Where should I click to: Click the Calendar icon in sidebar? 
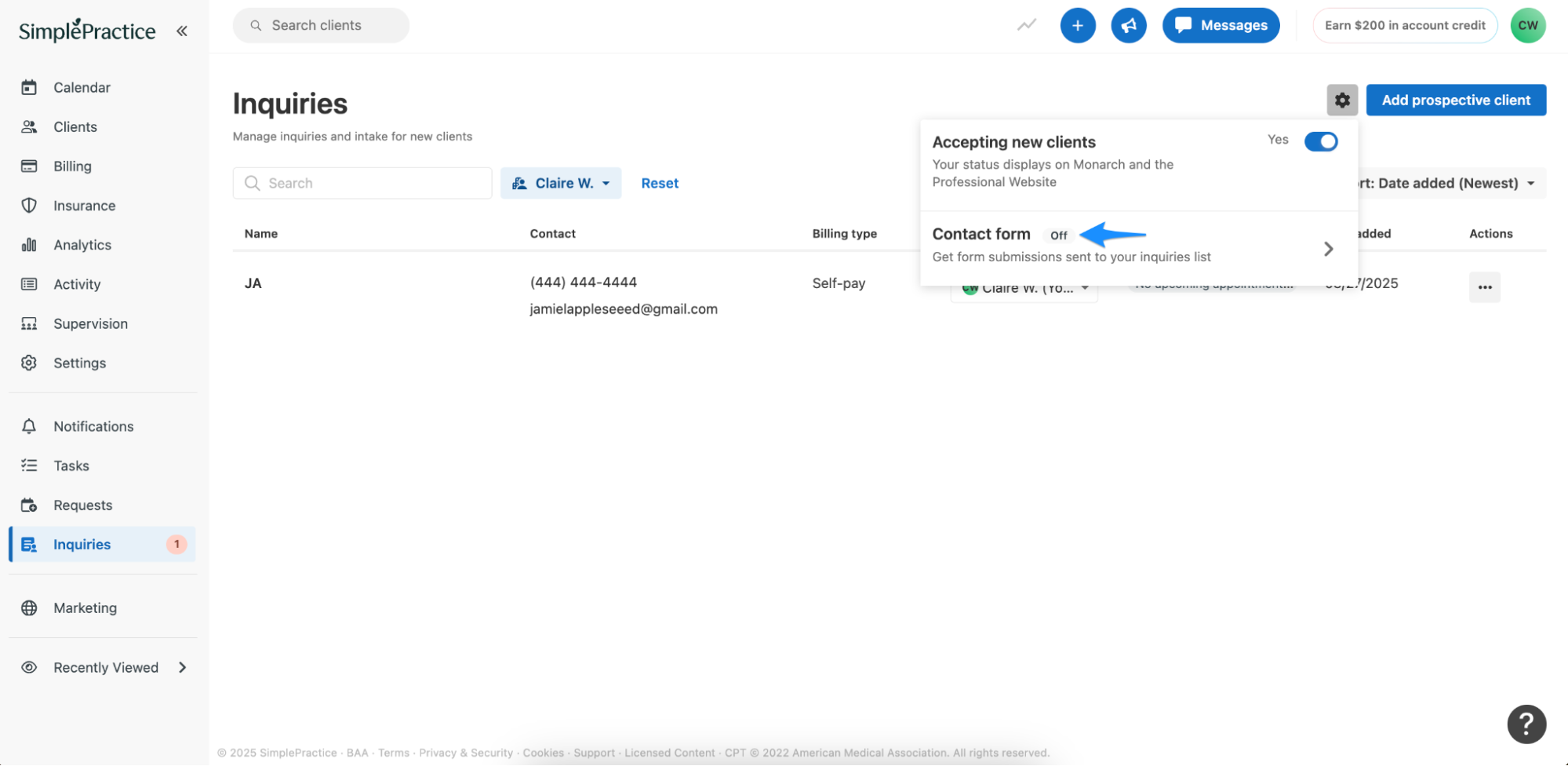(29, 87)
